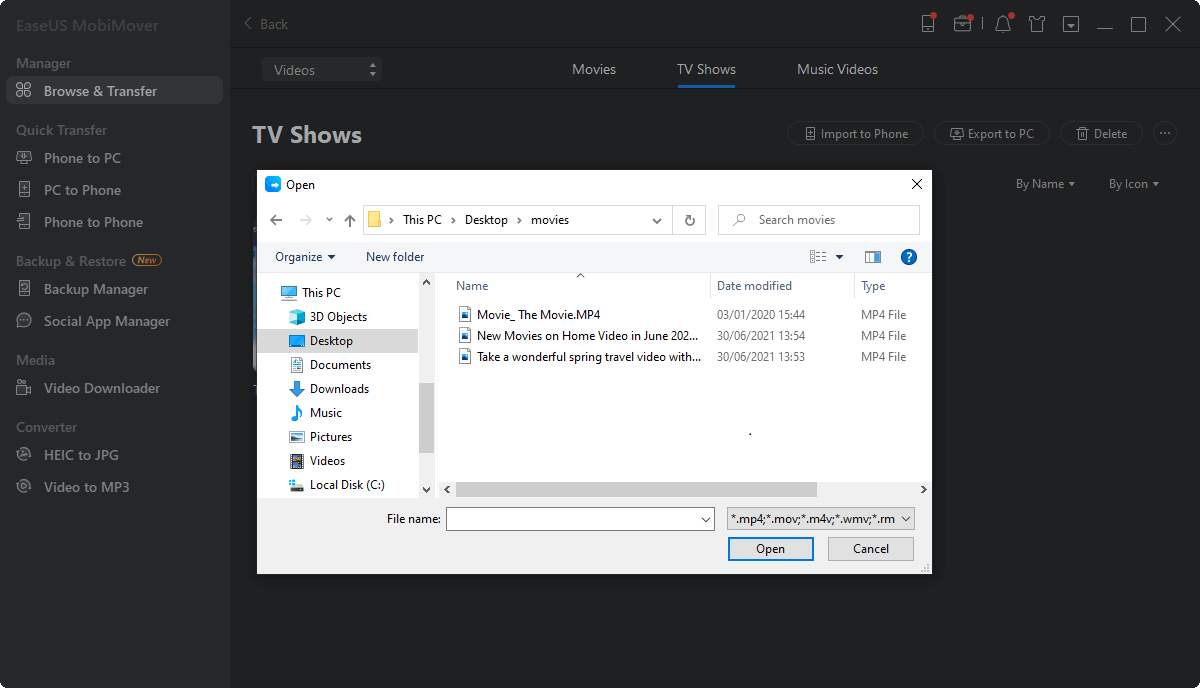Click This PC in the address breadcrumb

[422, 220]
